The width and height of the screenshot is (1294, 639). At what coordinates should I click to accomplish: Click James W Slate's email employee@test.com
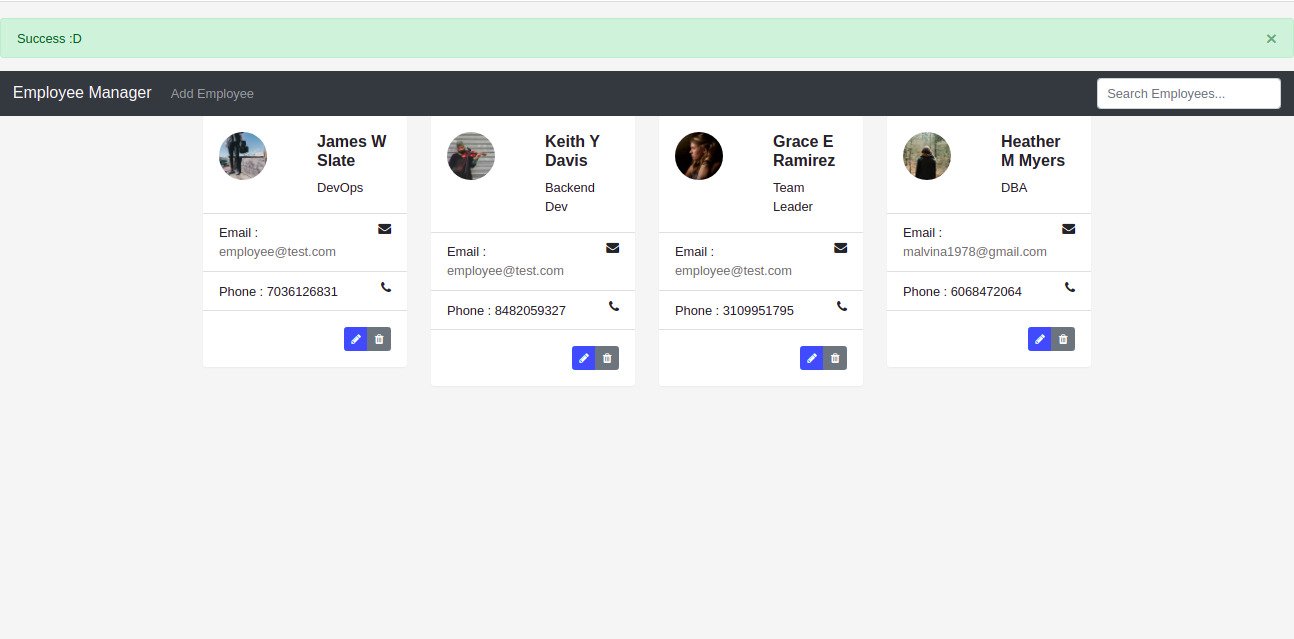pos(277,252)
